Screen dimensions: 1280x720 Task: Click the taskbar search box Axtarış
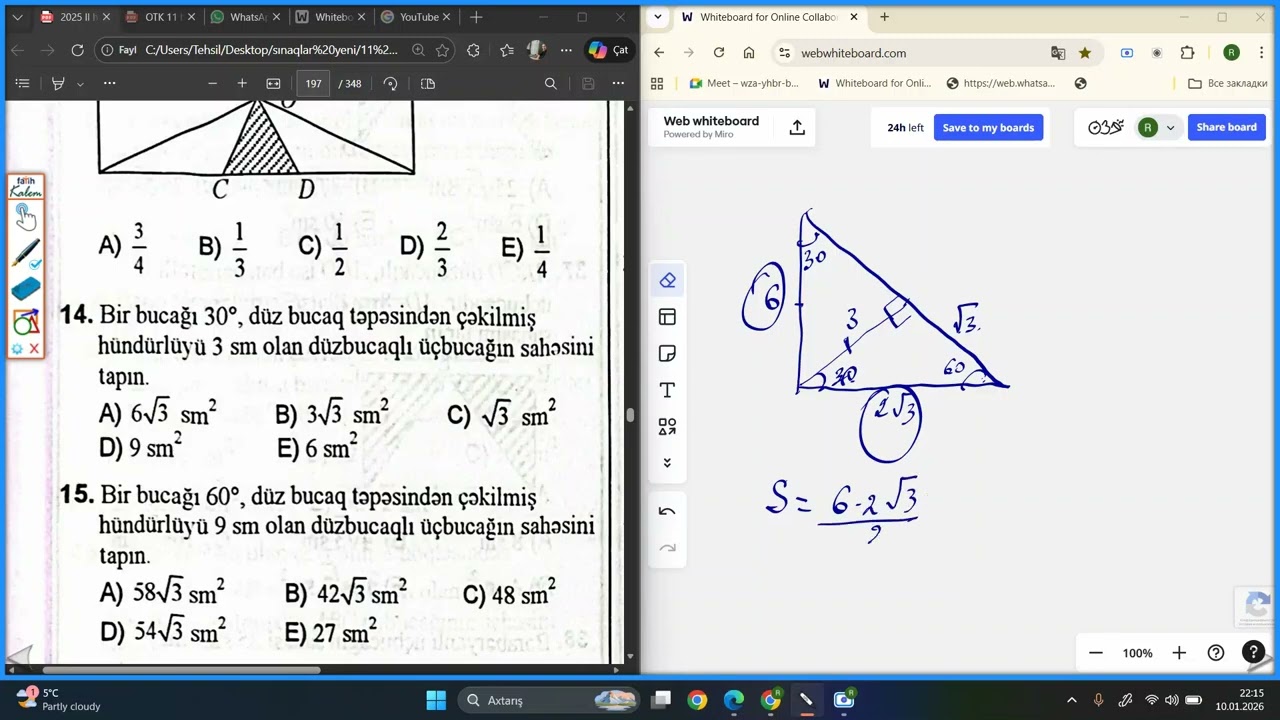[x=547, y=700]
